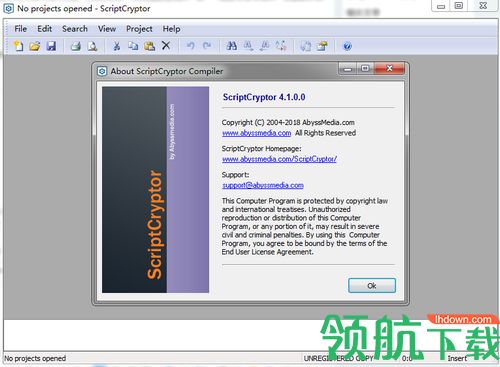
Task: Open Find with binoculars icon
Action: 231,46
